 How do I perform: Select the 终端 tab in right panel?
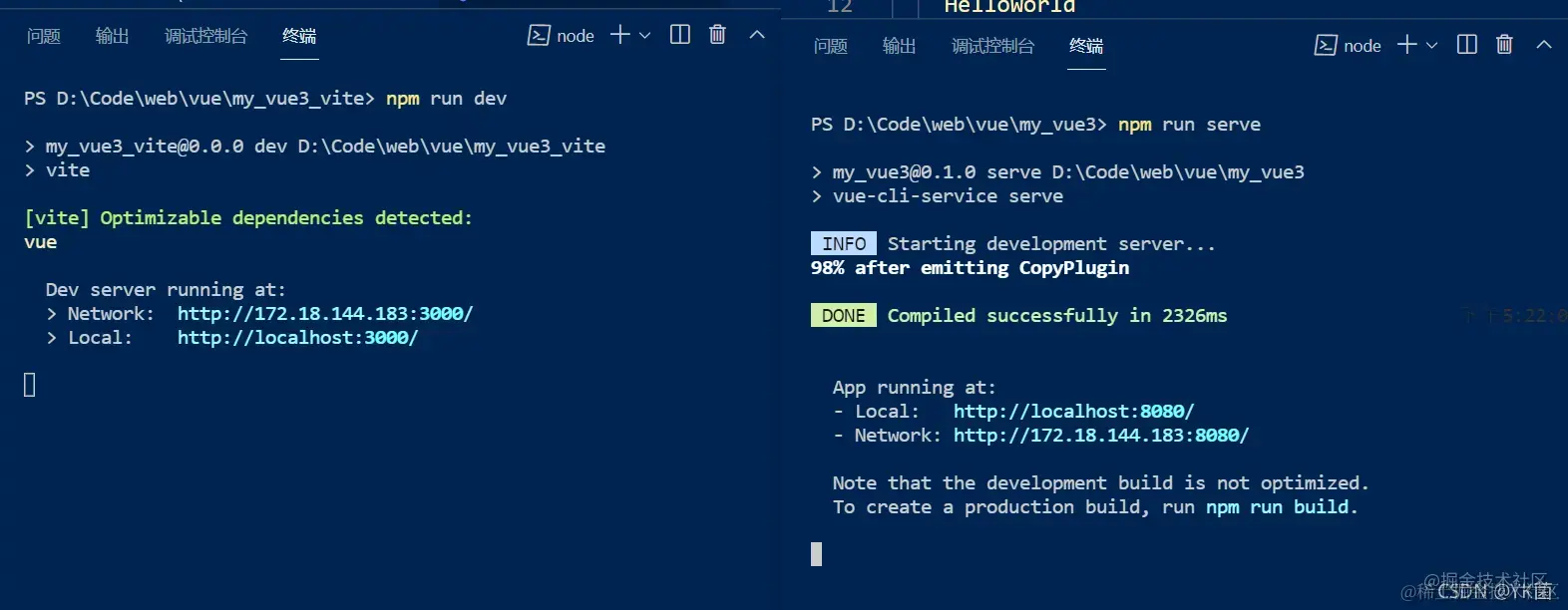click(x=1086, y=46)
